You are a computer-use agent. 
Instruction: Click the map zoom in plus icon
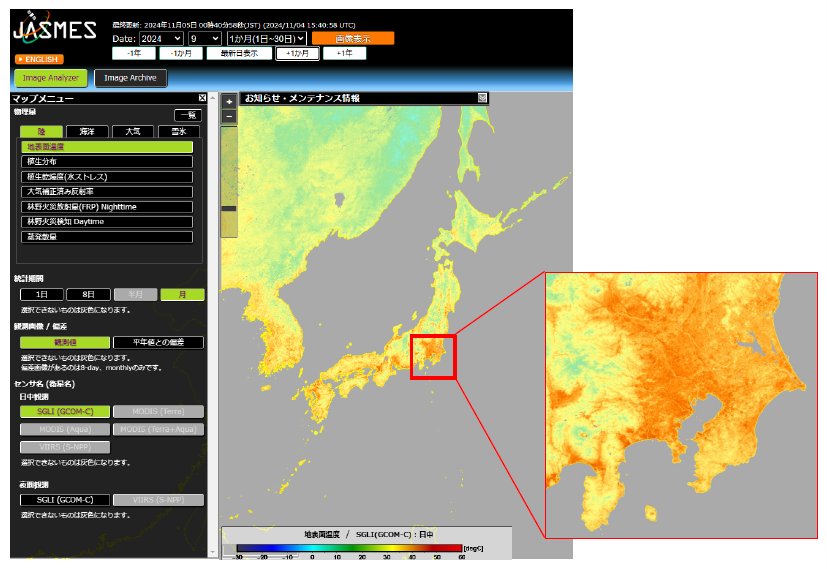pos(229,101)
